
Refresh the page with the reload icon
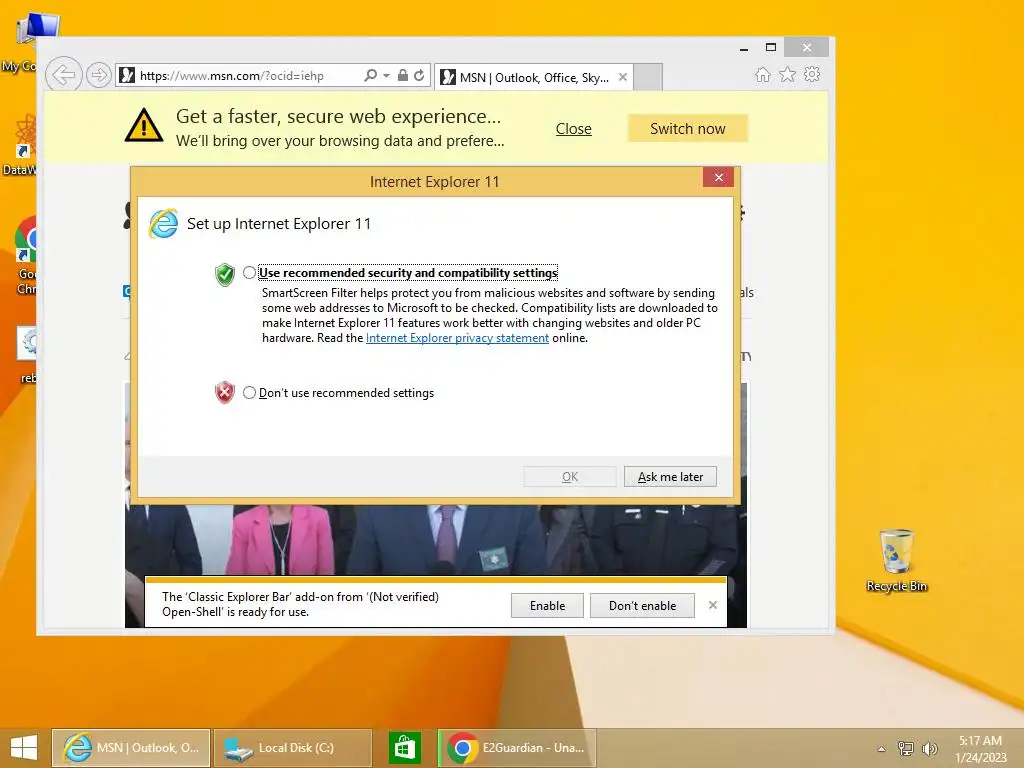[x=419, y=75]
